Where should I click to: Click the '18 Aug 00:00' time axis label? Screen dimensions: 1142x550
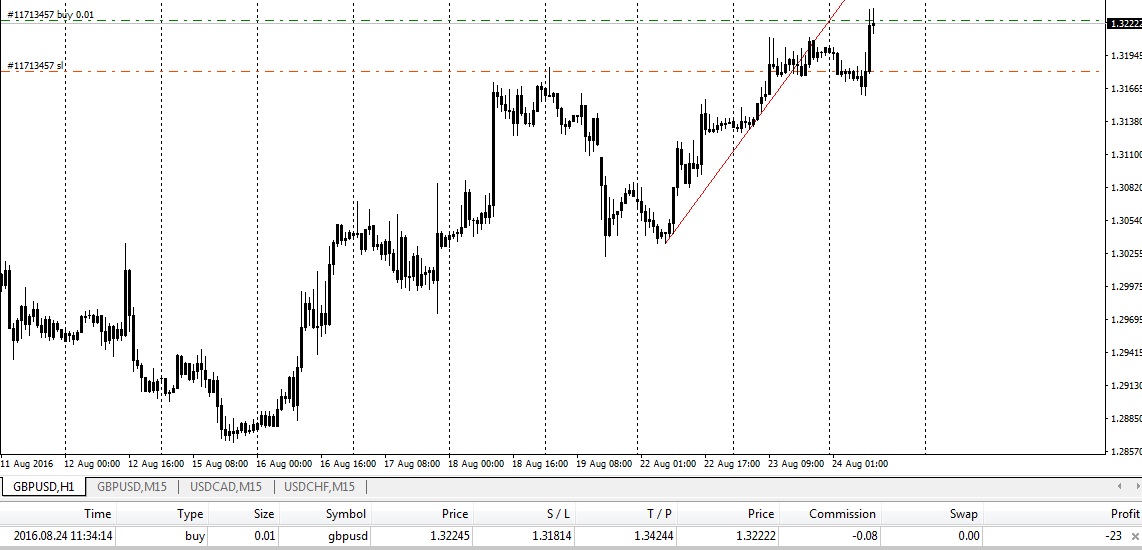476,463
